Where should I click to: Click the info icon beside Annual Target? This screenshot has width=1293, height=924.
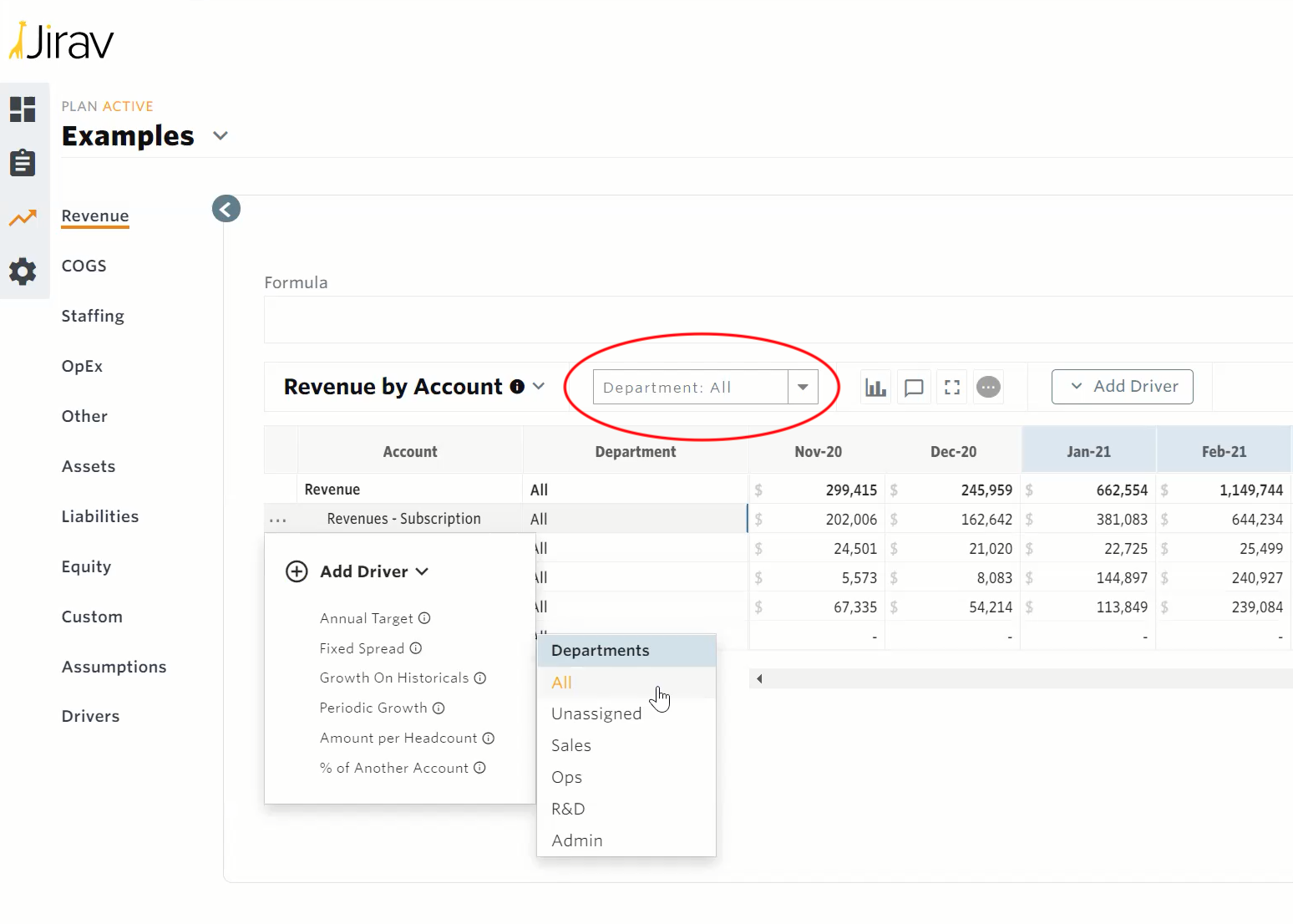click(x=424, y=618)
